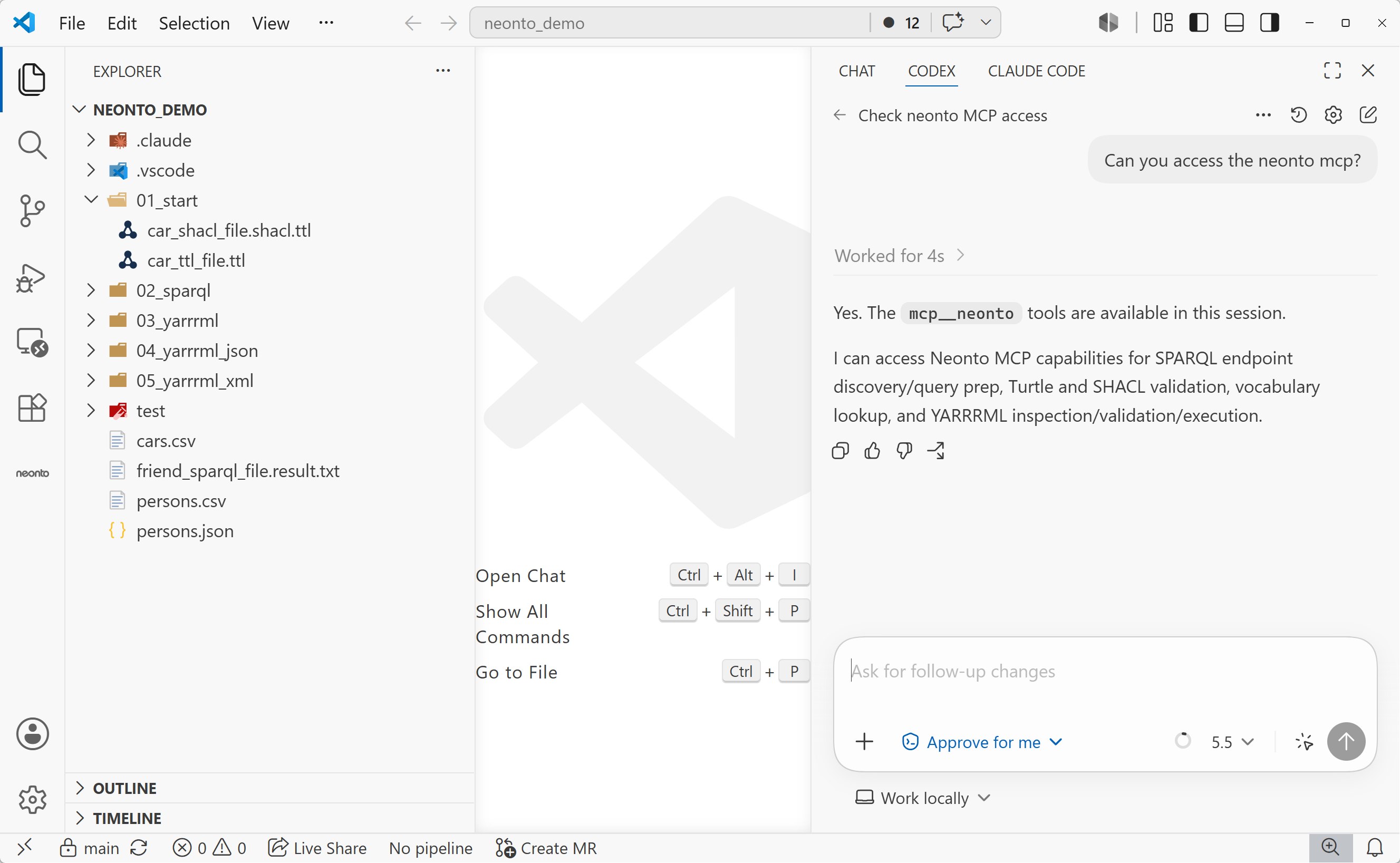
Task: Open Codex chat history
Action: (x=1298, y=115)
